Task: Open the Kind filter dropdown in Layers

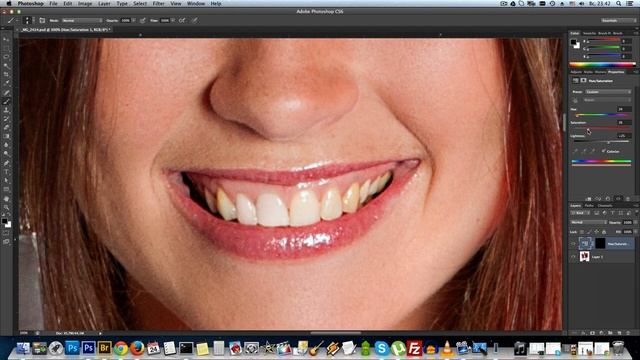Action: point(579,213)
